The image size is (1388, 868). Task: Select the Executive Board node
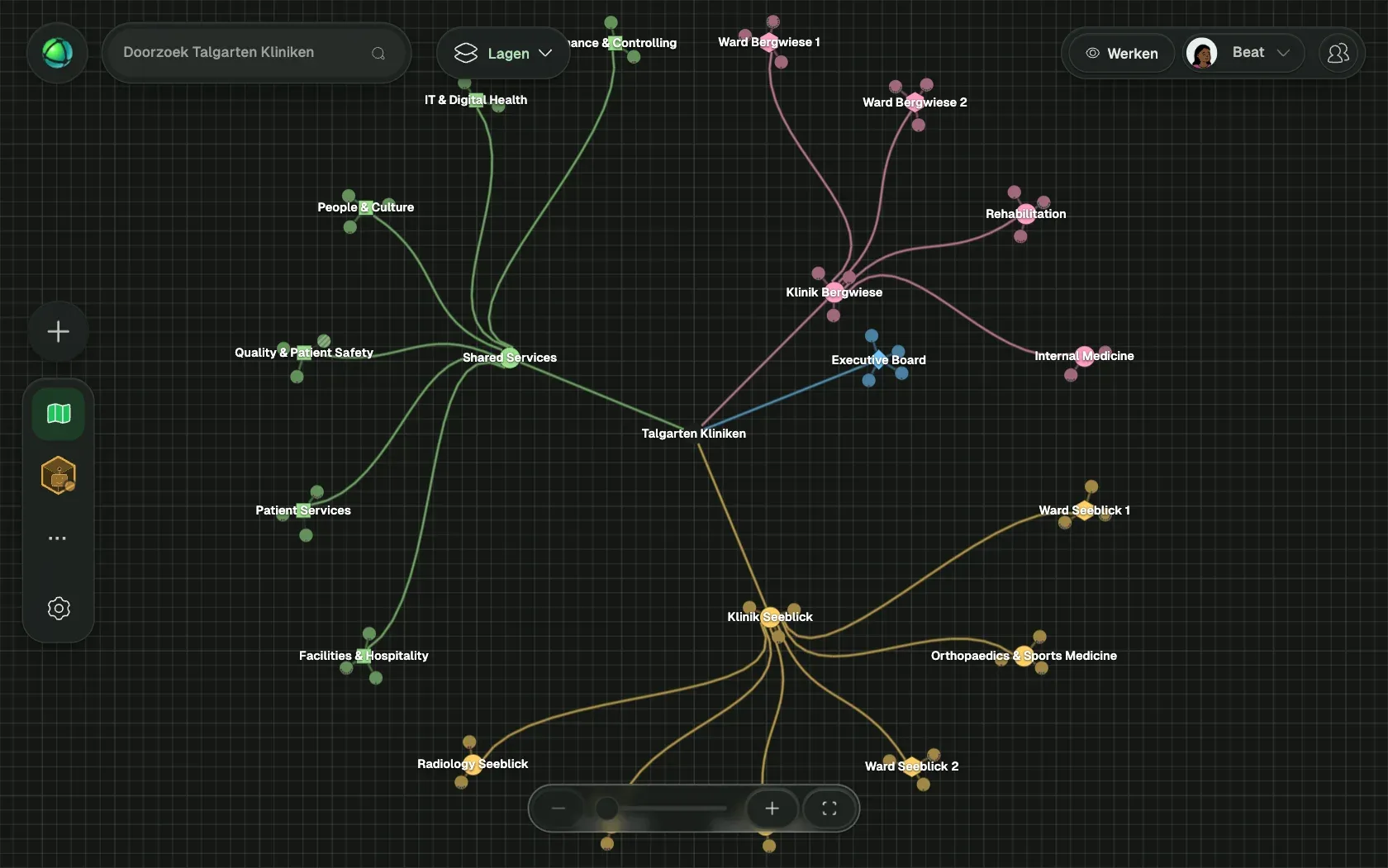pyautogui.click(x=878, y=360)
